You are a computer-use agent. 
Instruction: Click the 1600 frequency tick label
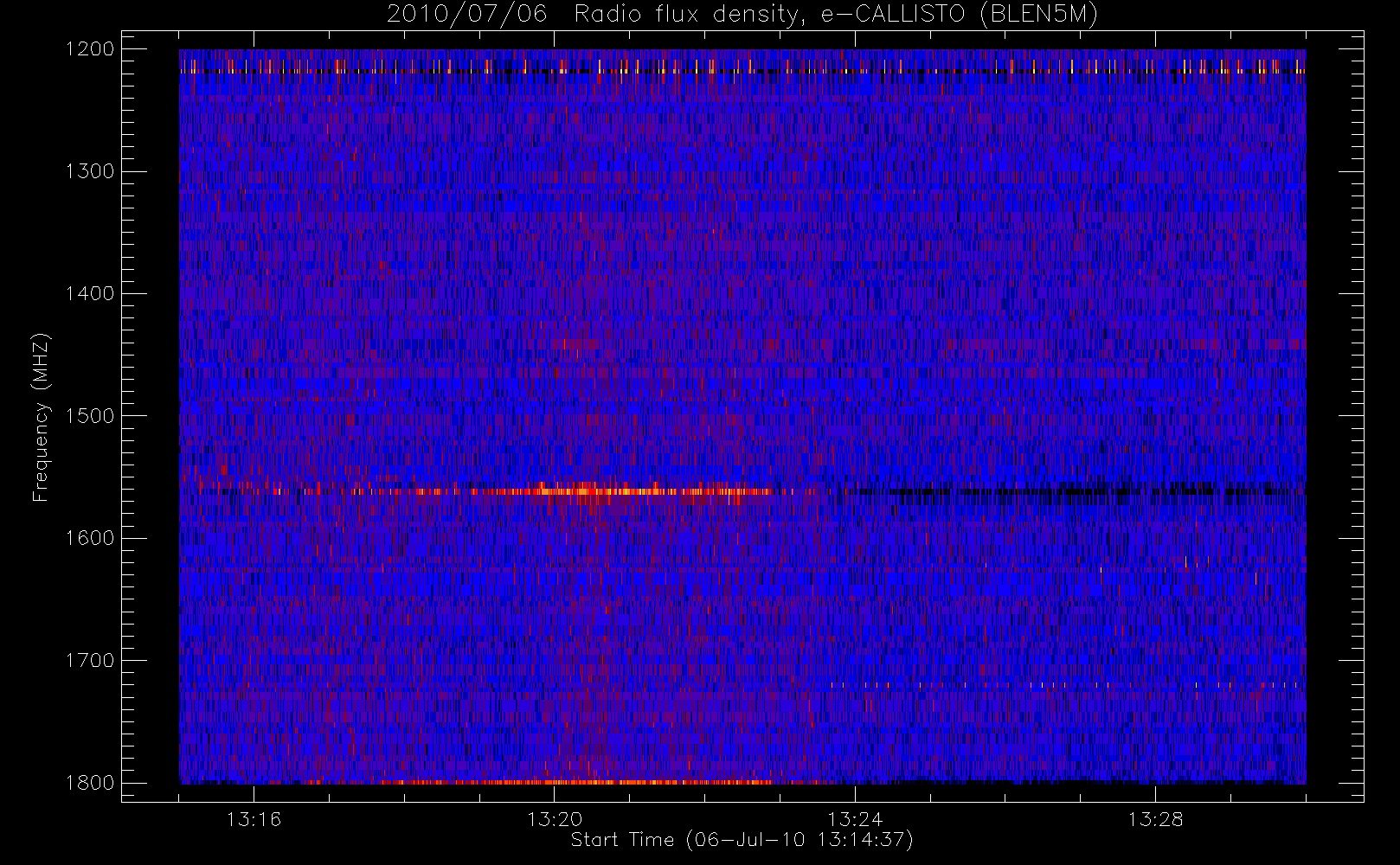pos(90,538)
